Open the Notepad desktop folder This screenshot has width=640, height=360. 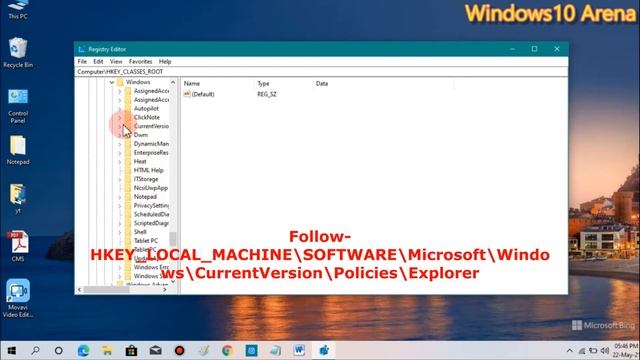18,150
